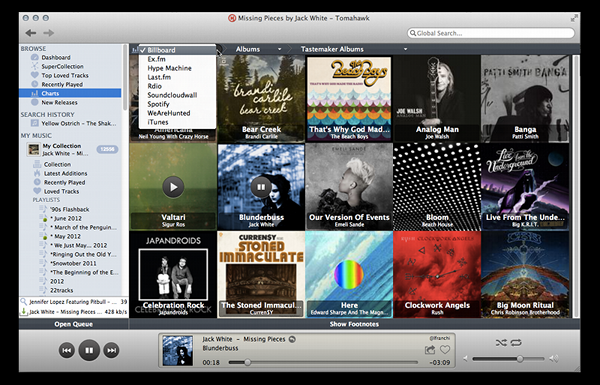Select Last.fm chart source
The image size is (600, 385).
[x=178, y=77]
